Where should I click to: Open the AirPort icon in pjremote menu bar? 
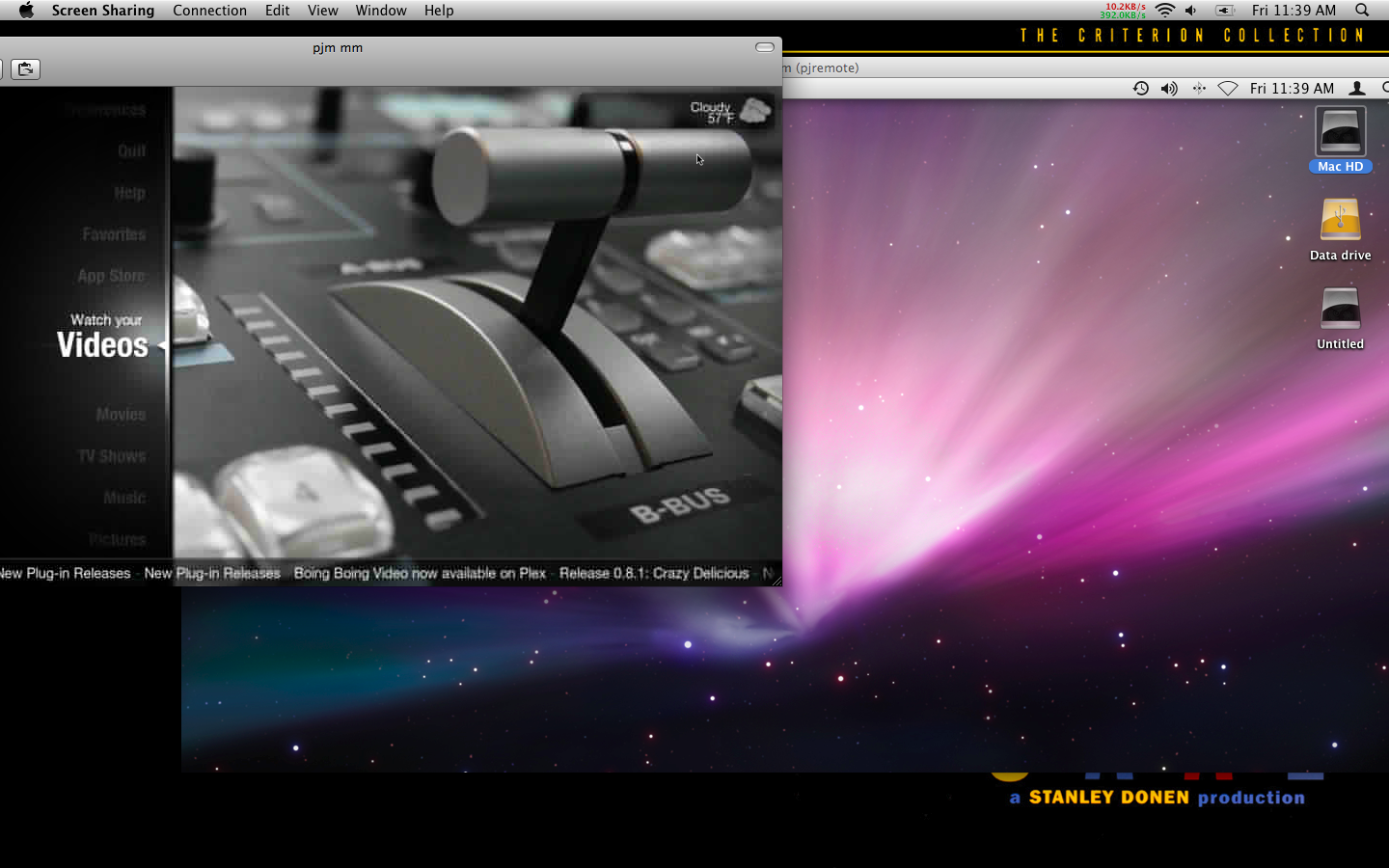click(1228, 88)
